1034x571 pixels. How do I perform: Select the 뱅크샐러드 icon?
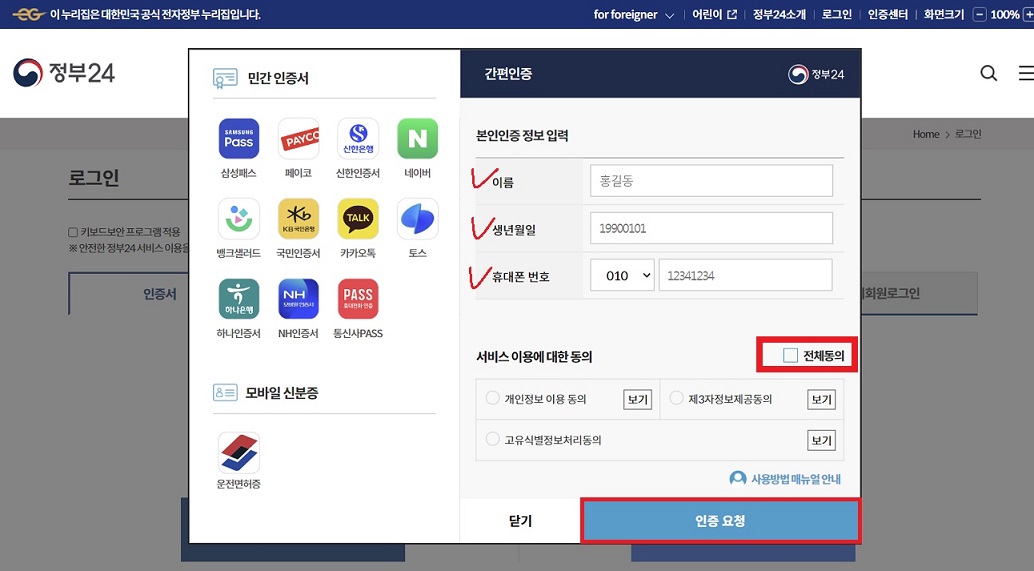coord(239,218)
